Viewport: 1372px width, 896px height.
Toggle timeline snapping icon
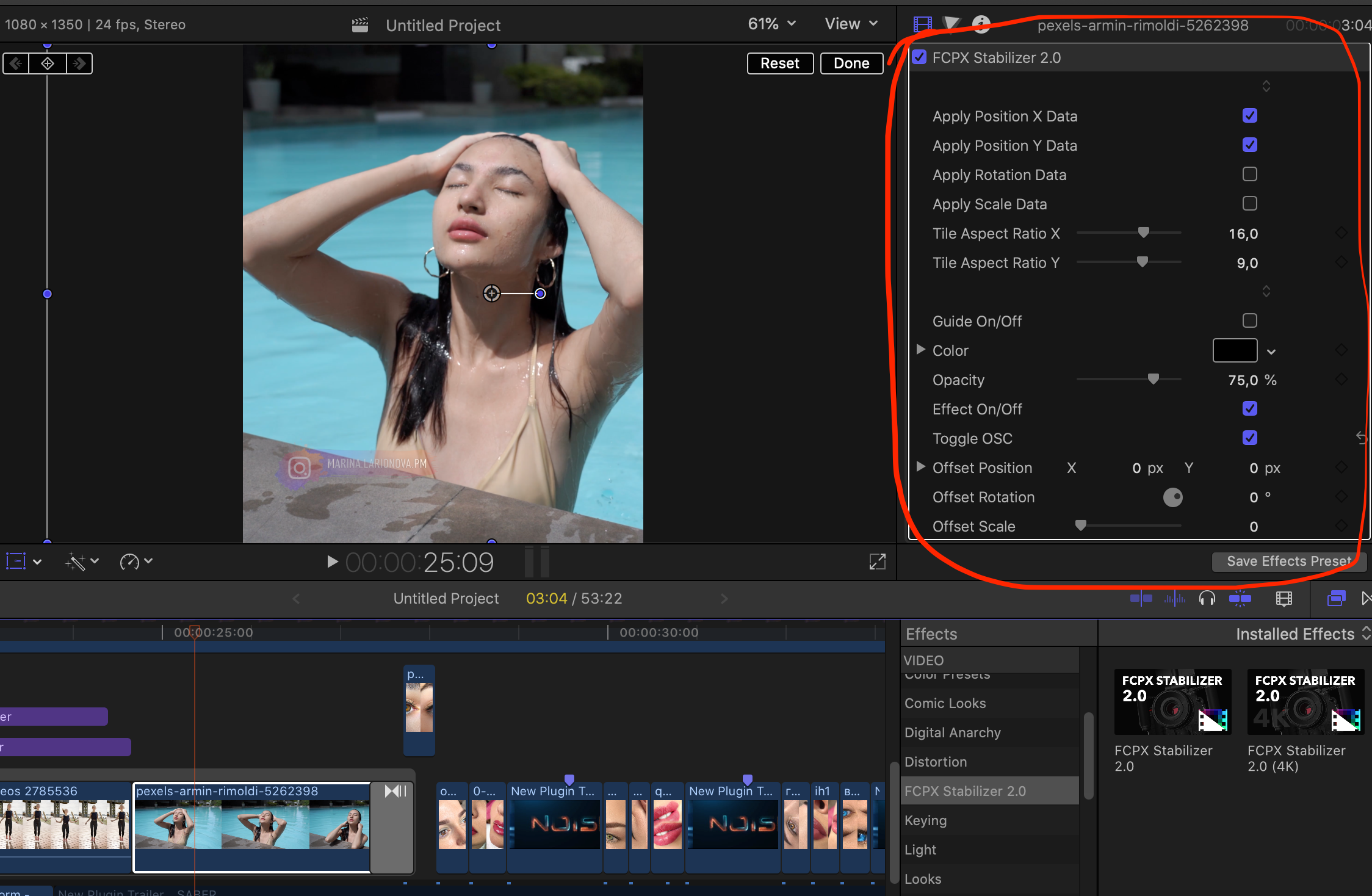[x=1240, y=599]
